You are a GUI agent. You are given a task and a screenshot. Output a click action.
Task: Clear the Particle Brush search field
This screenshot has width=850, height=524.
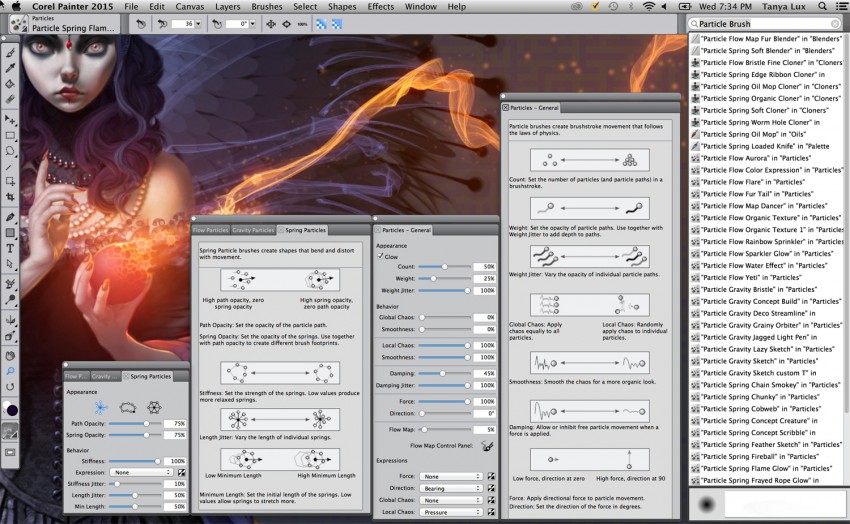pyautogui.click(x=834, y=24)
